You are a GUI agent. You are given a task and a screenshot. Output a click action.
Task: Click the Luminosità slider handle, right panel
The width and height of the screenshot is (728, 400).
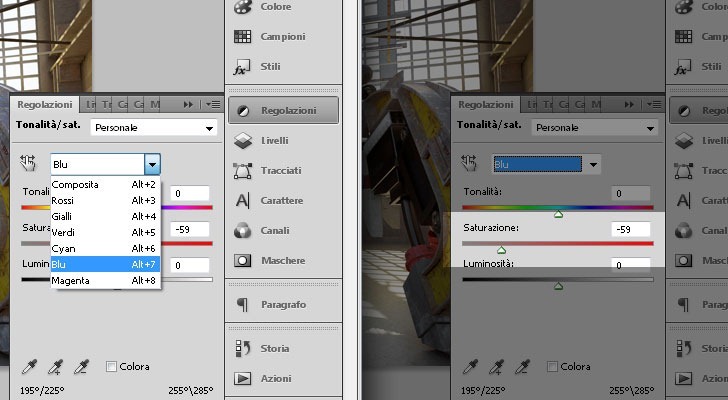(559, 287)
